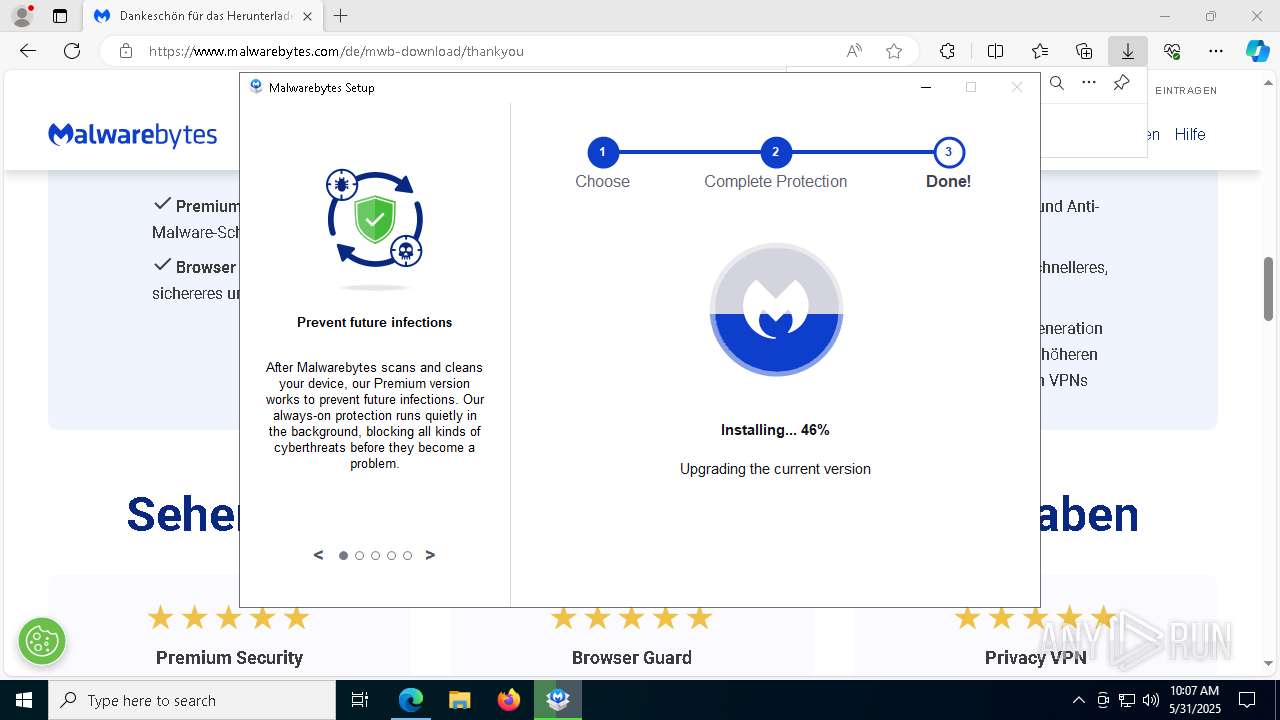Refresh the browser page
The image size is (1280, 720).
(72, 51)
